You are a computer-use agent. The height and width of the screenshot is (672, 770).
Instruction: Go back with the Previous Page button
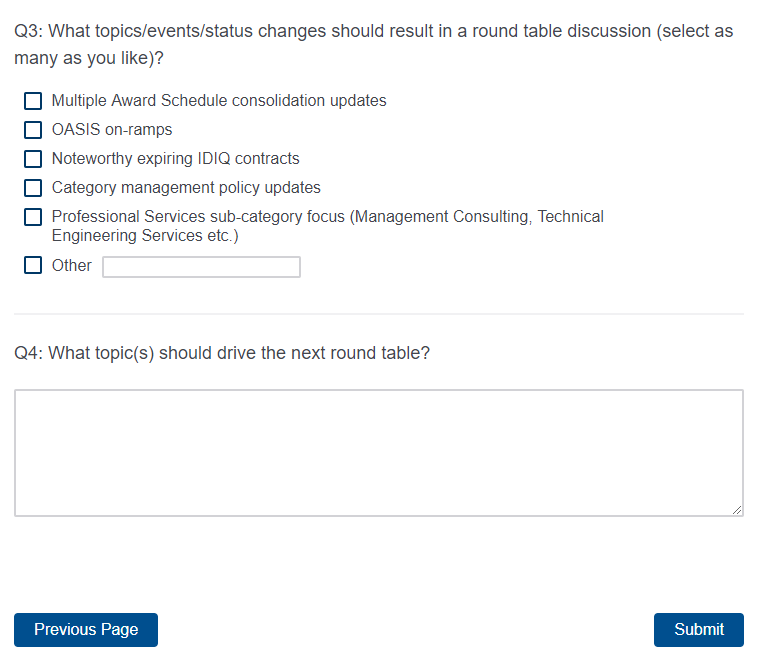point(86,630)
